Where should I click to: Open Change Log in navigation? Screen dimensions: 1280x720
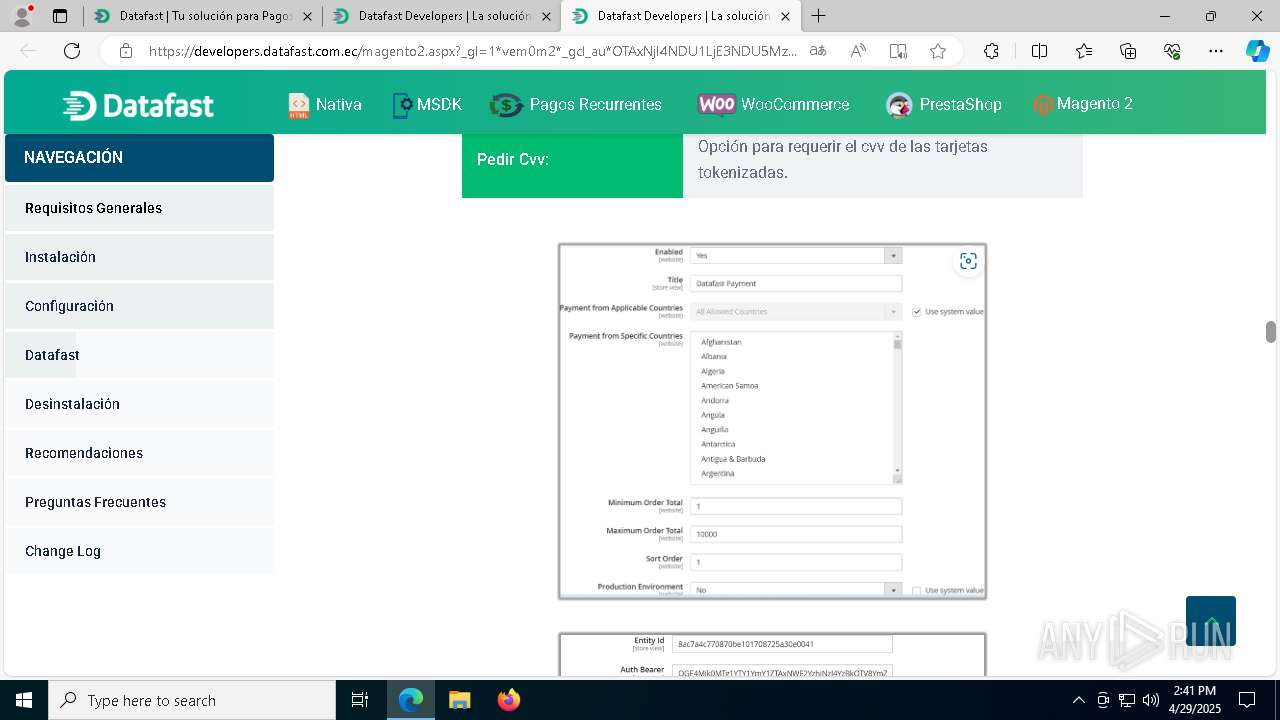[x=139, y=551]
